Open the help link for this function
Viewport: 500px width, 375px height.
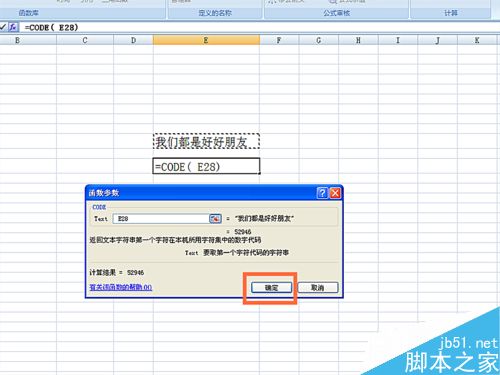pos(121,287)
